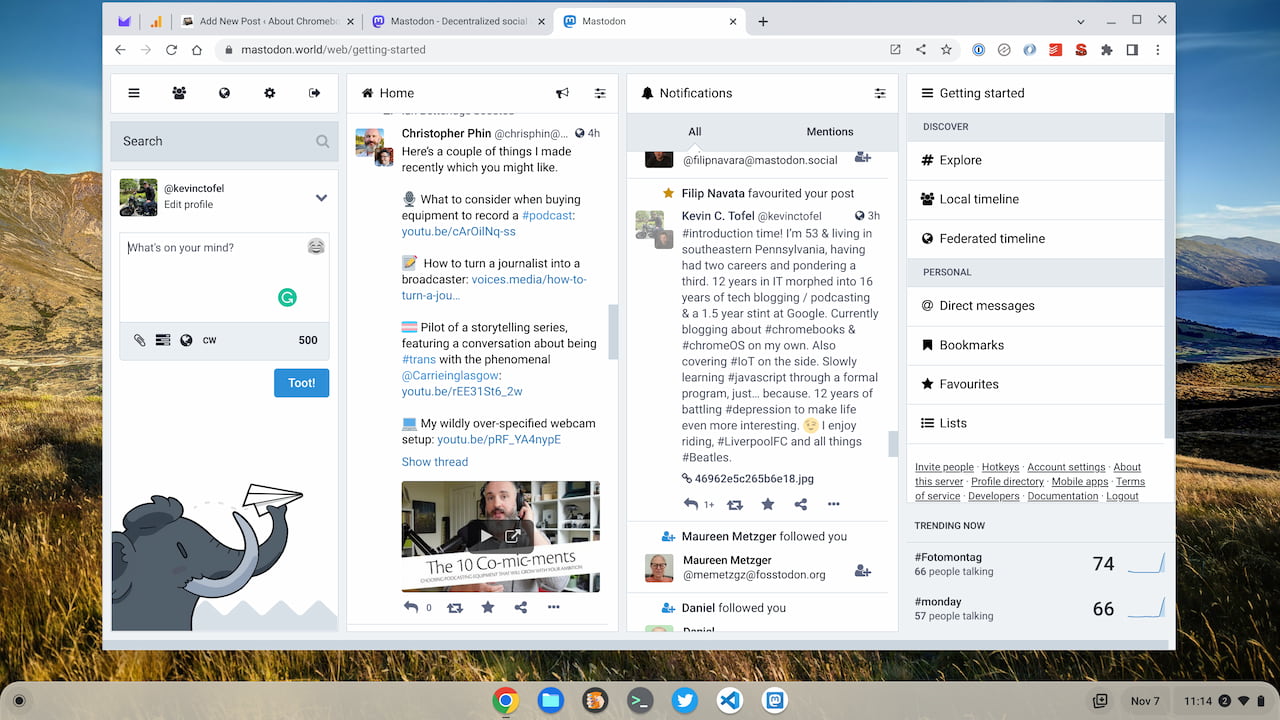Open the Terminal app from shelf
The width and height of the screenshot is (1280, 720).
tap(640, 700)
